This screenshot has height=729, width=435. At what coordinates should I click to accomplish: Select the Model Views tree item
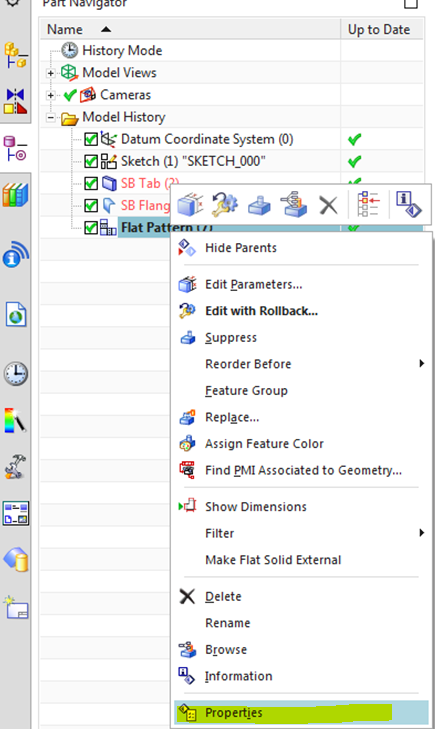pos(119,73)
